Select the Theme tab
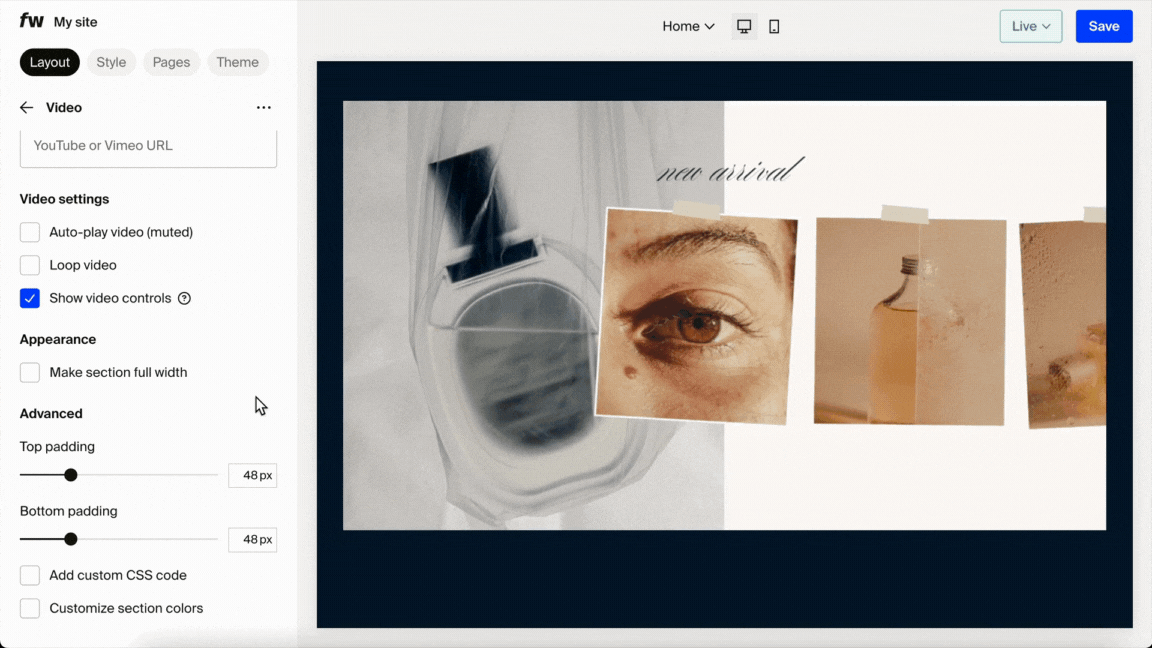Viewport: 1152px width, 648px height. point(237,61)
